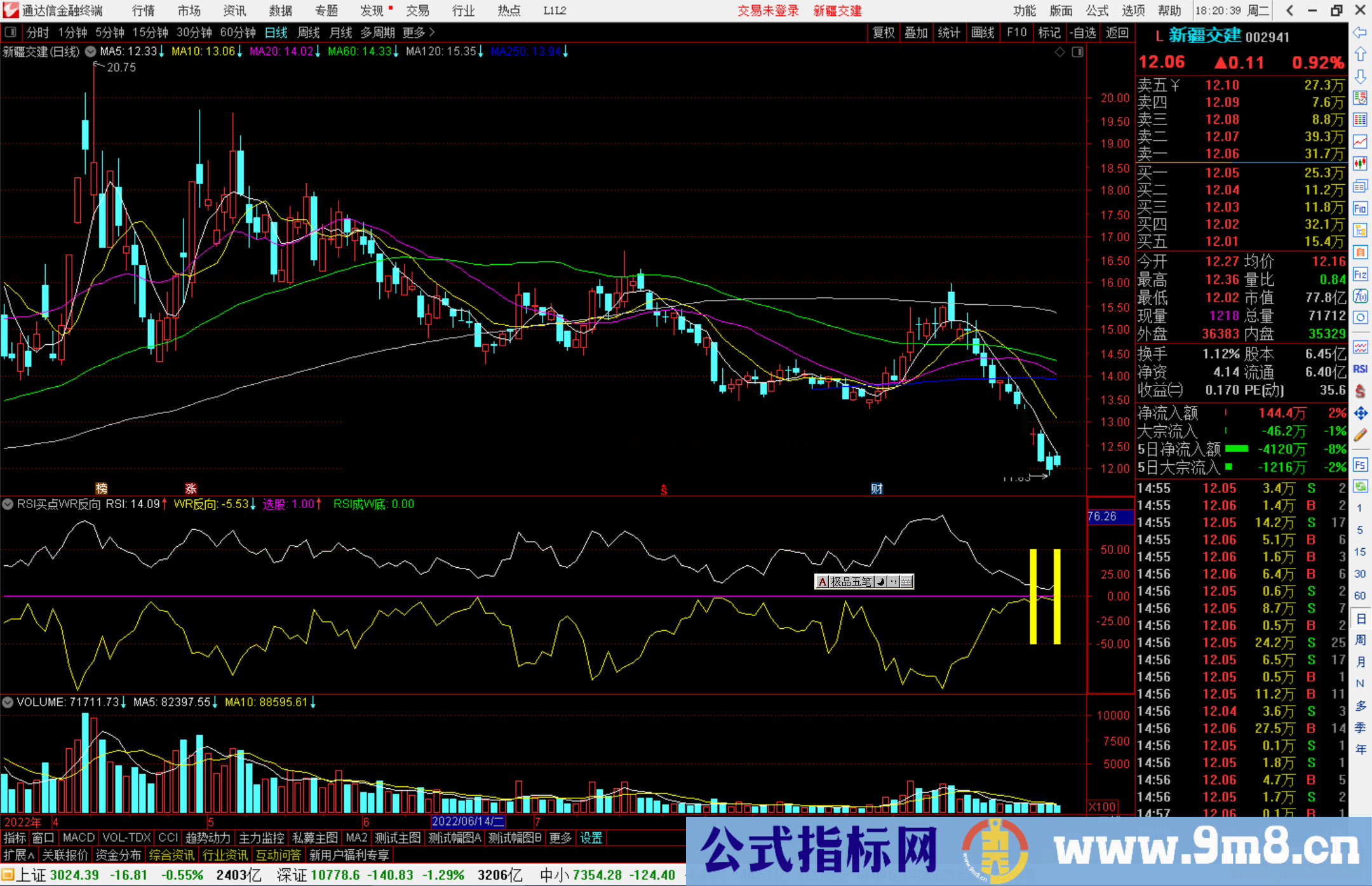The image size is (1372, 886).
Task: Click the 卖一 ask price in order book
Action: pos(1223,153)
